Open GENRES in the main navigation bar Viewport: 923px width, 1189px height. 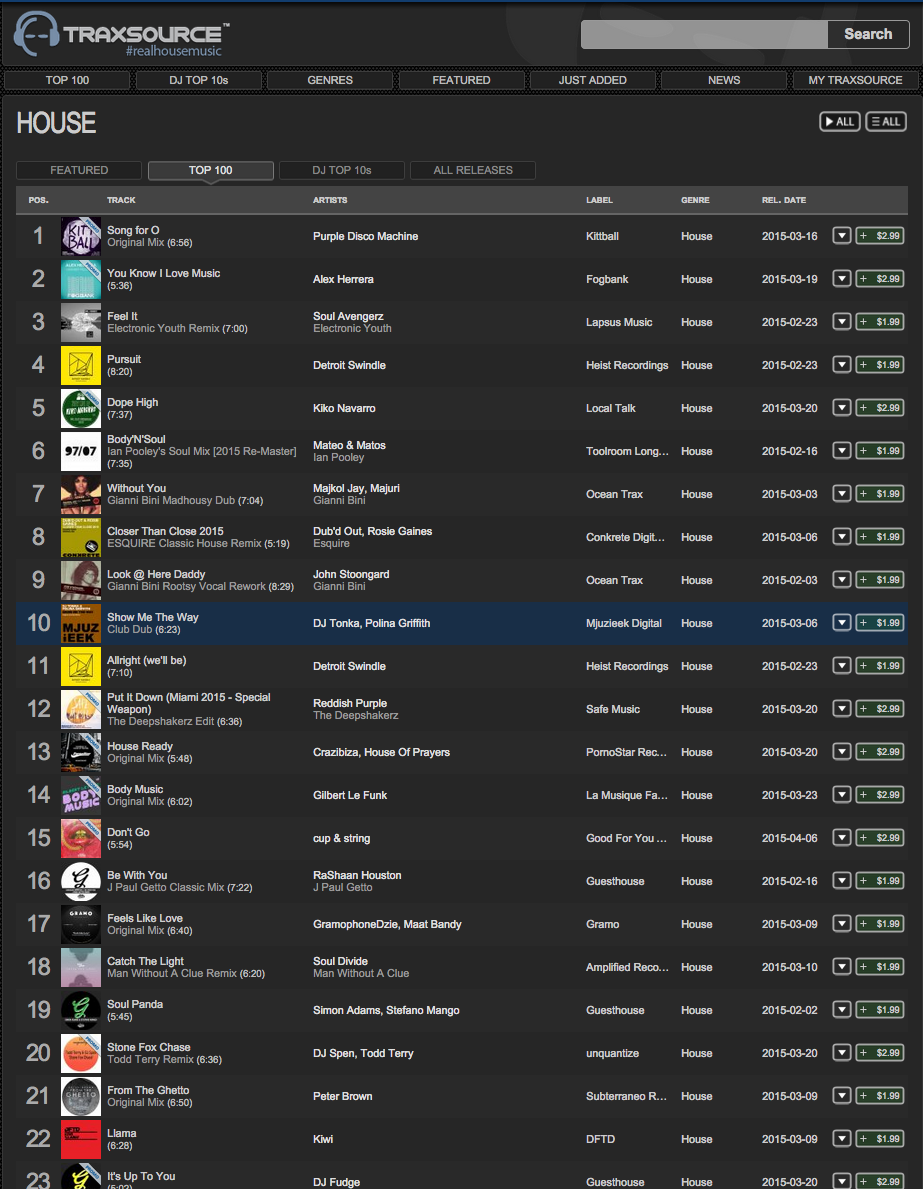click(330, 80)
